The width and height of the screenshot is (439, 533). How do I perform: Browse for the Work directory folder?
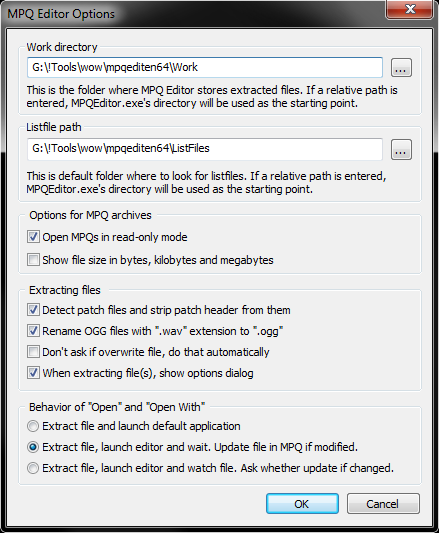pos(401,68)
